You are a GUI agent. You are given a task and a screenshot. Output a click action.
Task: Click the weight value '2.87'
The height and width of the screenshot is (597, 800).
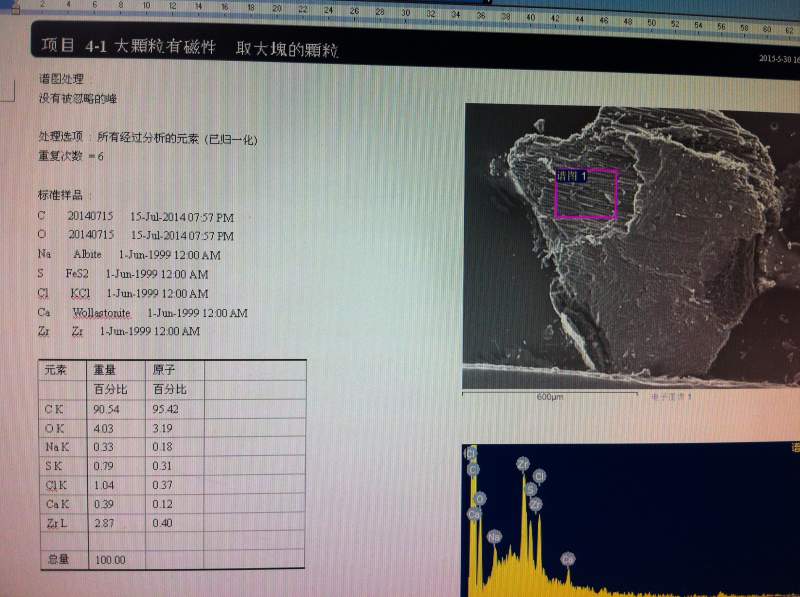pos(104,523)
